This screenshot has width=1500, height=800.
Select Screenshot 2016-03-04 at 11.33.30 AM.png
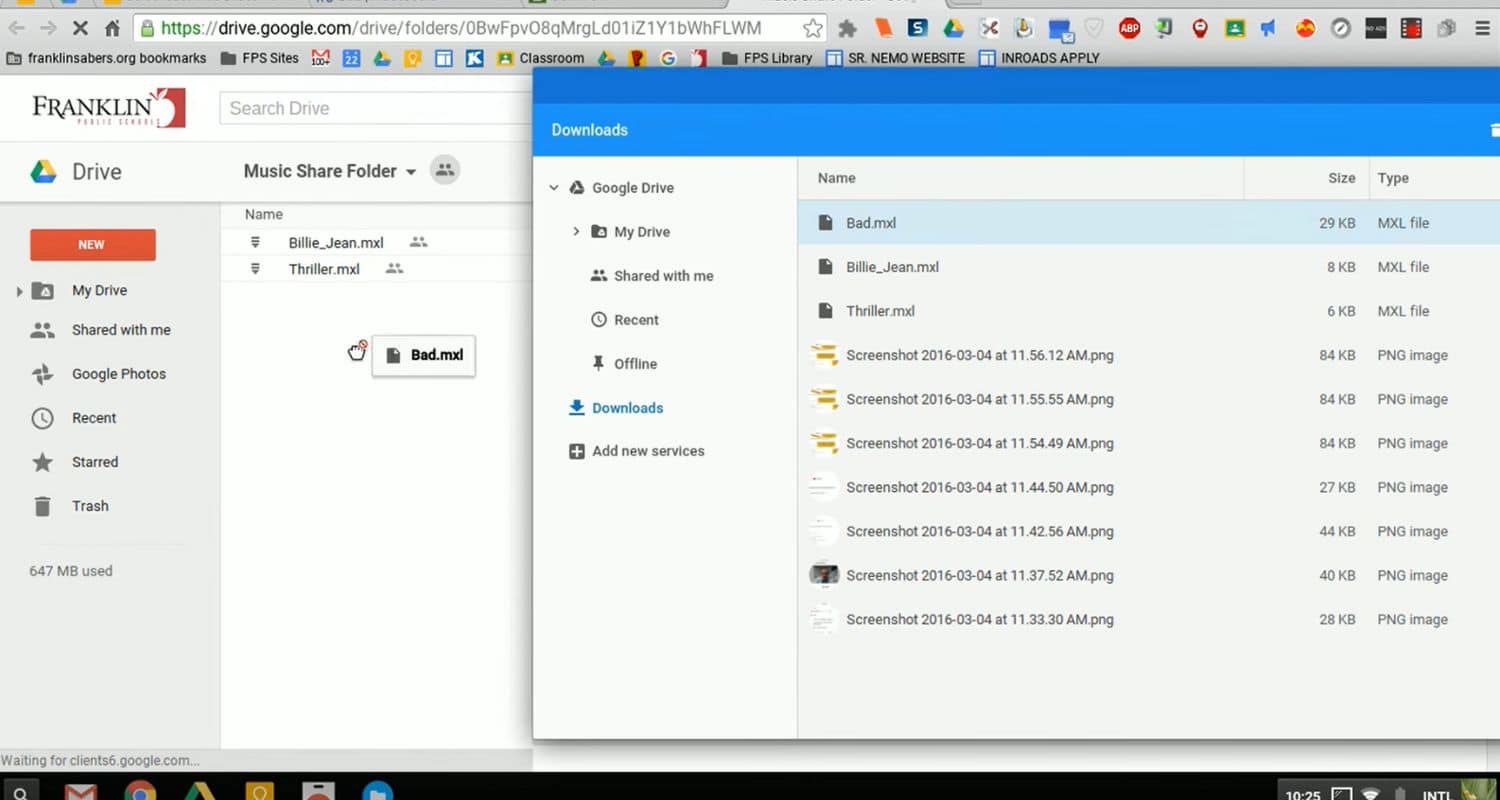[x=1149, y=619]
